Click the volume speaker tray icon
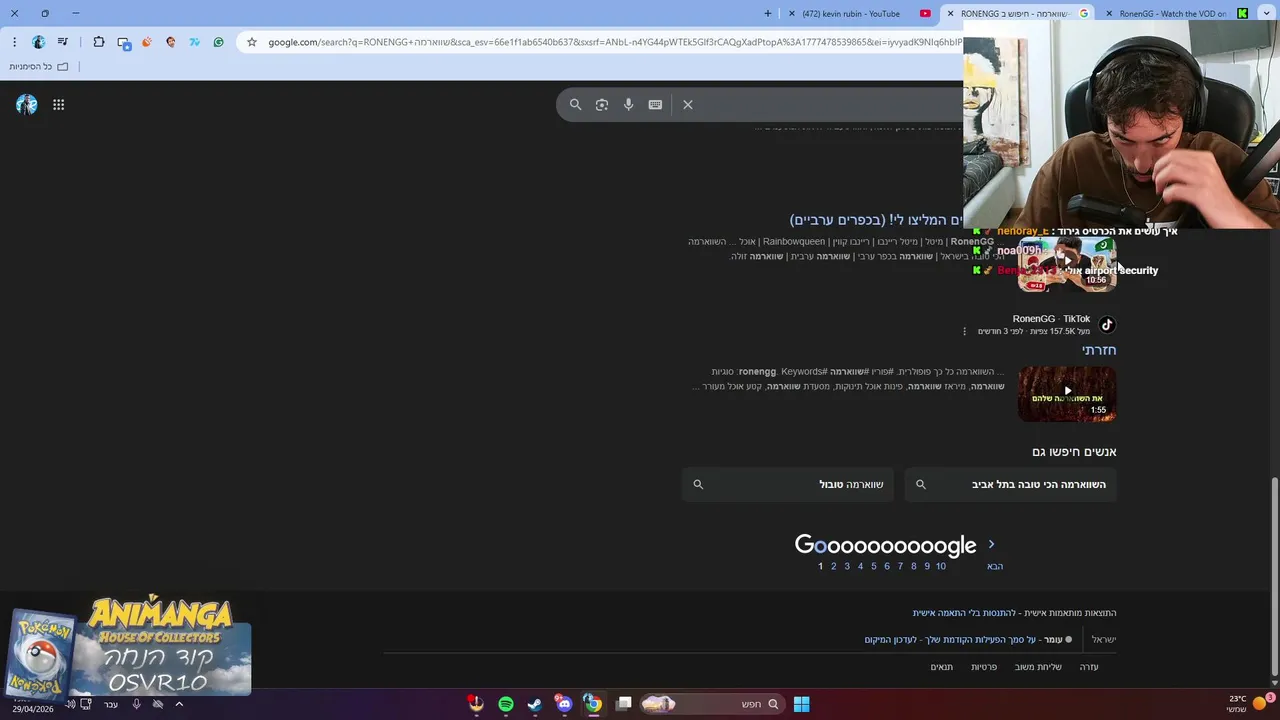This screenshot has height=720, width=1280. click(70, 704)
